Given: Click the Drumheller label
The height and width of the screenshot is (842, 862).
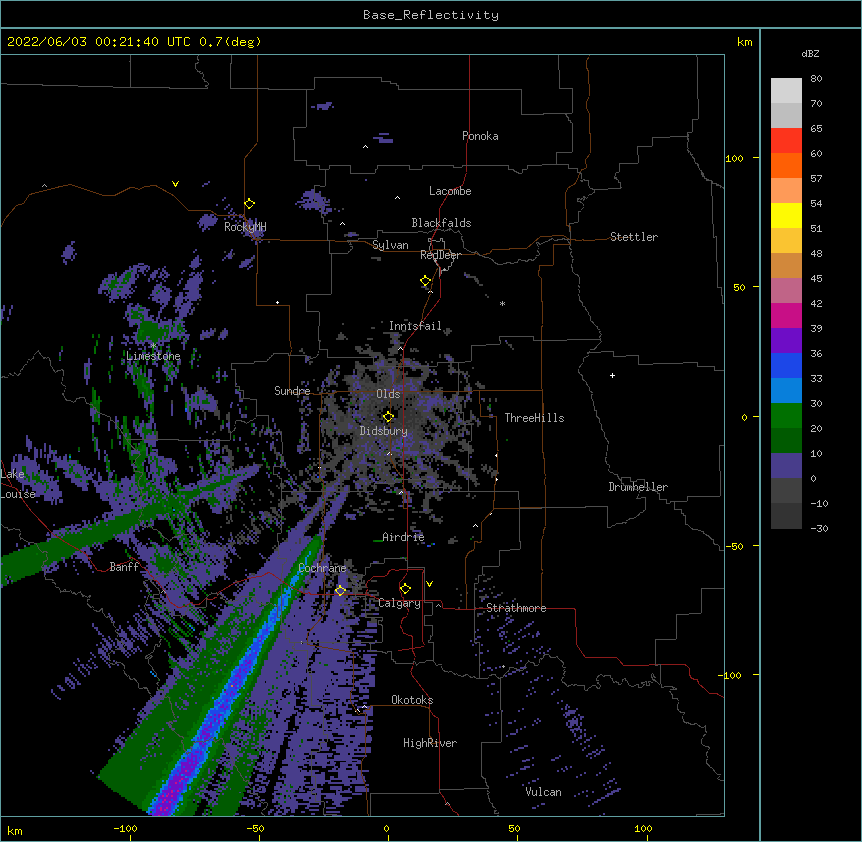Looking at the screenshot, I should tap(638, 487).
